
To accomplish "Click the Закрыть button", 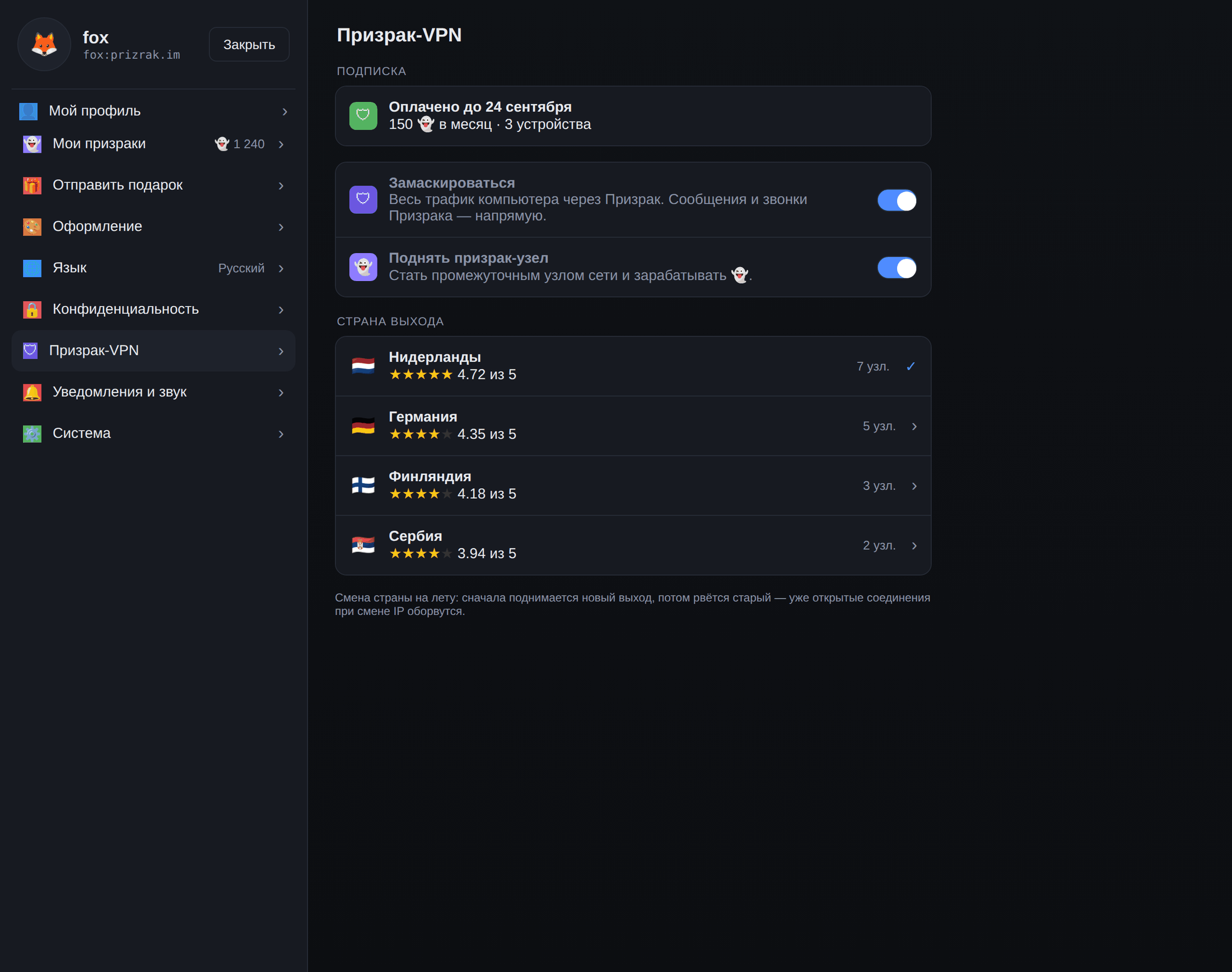I will [249, 44].
